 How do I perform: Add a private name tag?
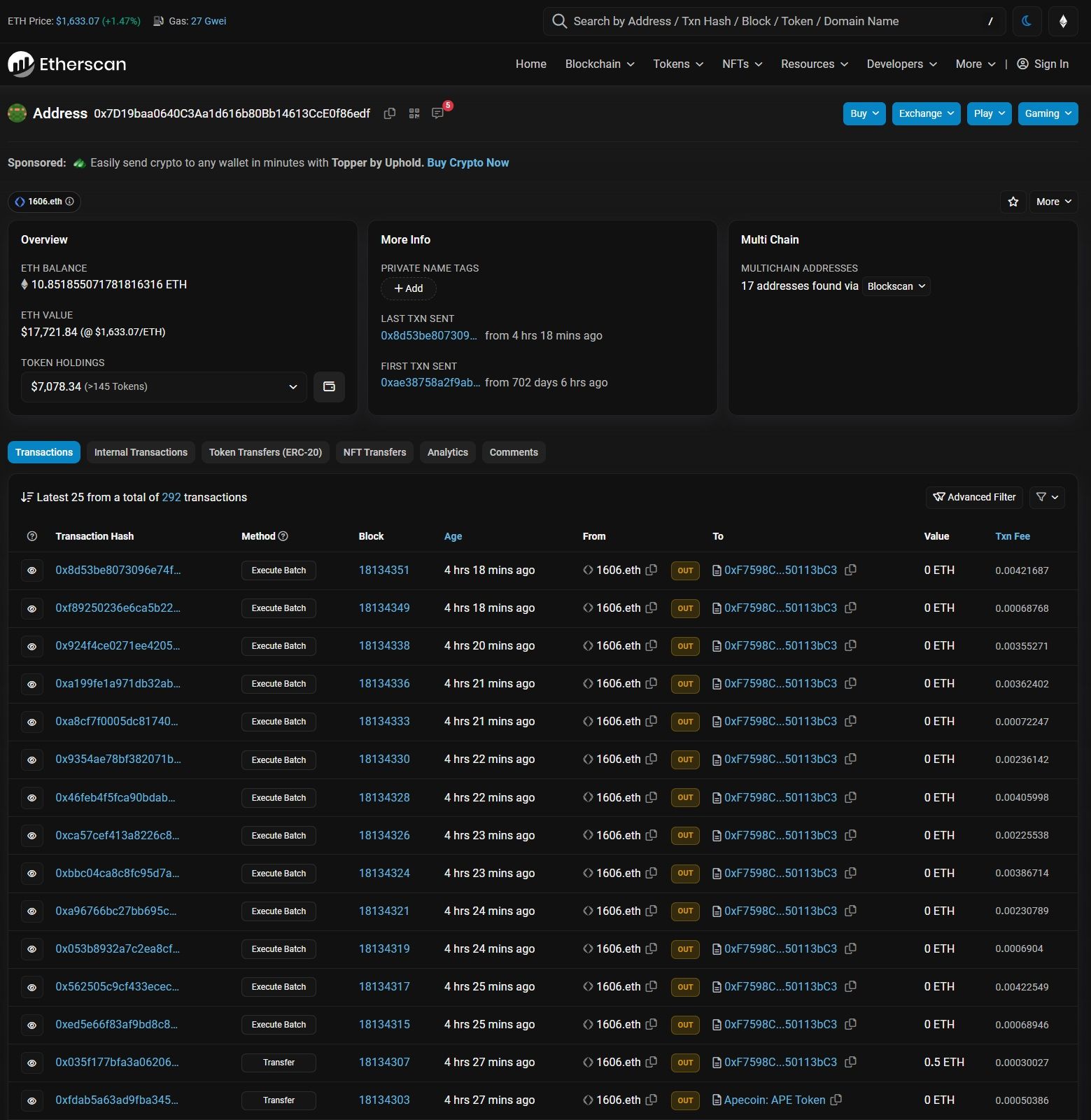408,288
